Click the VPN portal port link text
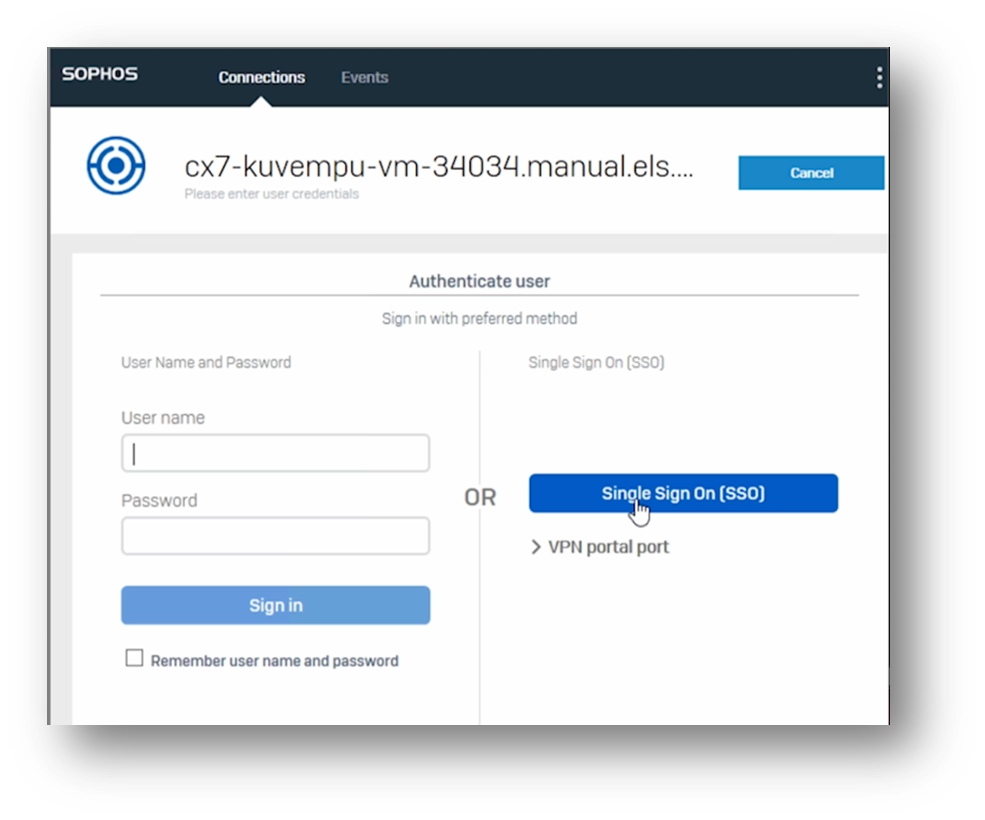 click(x=608, y=547)
